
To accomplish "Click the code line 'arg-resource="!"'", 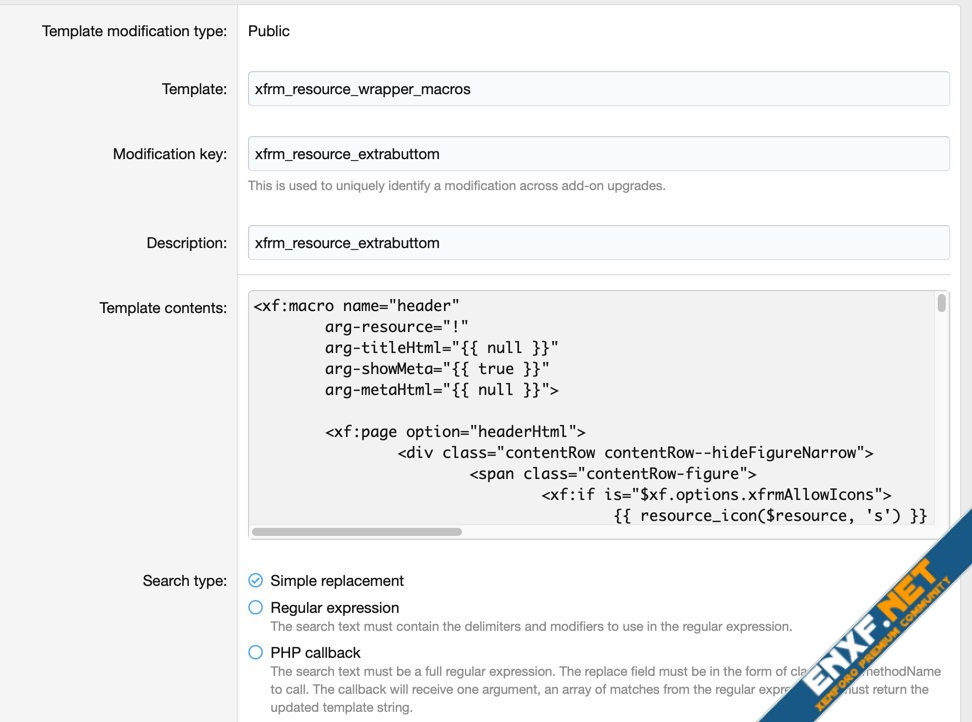I will (x=396, y=327).
